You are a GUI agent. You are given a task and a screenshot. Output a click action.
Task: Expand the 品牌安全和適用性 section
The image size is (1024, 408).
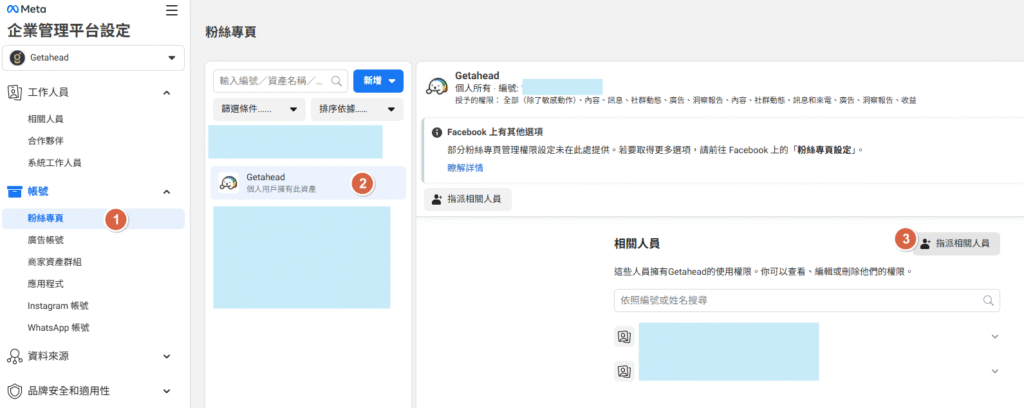166,390
